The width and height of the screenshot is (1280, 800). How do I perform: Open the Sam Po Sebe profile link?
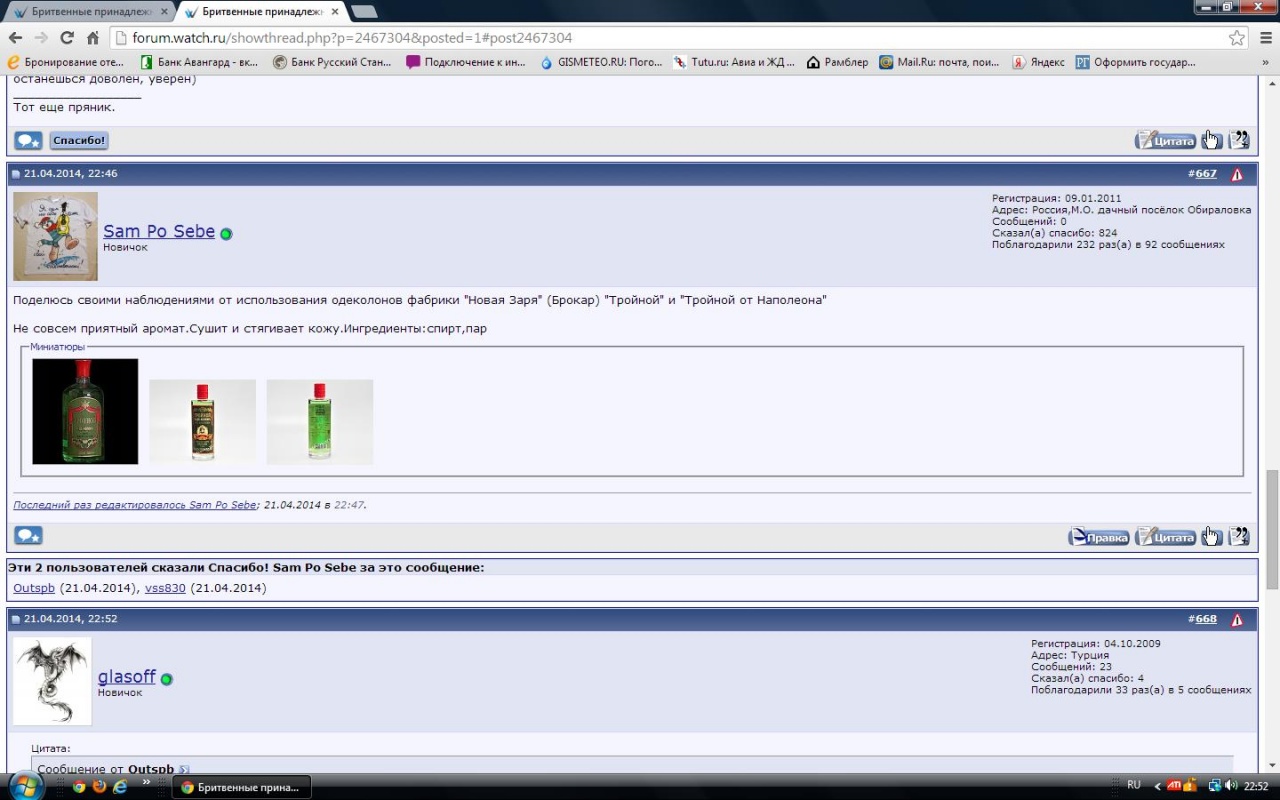coord(159,231)
